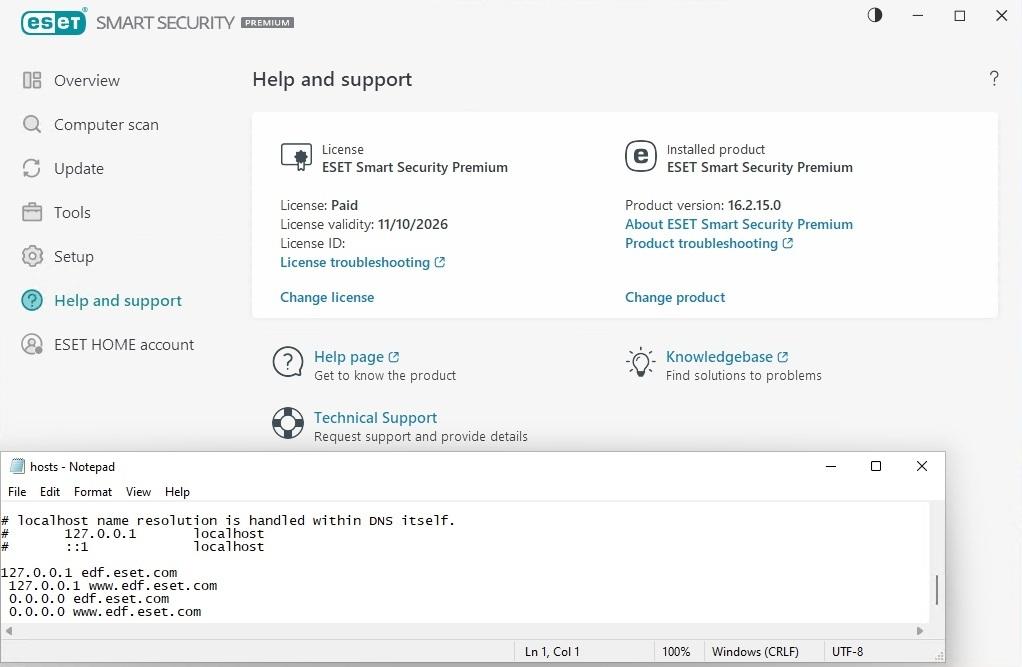1022x667 pixels.
Task: Click the Change product link
Action: tap(675, 297)
